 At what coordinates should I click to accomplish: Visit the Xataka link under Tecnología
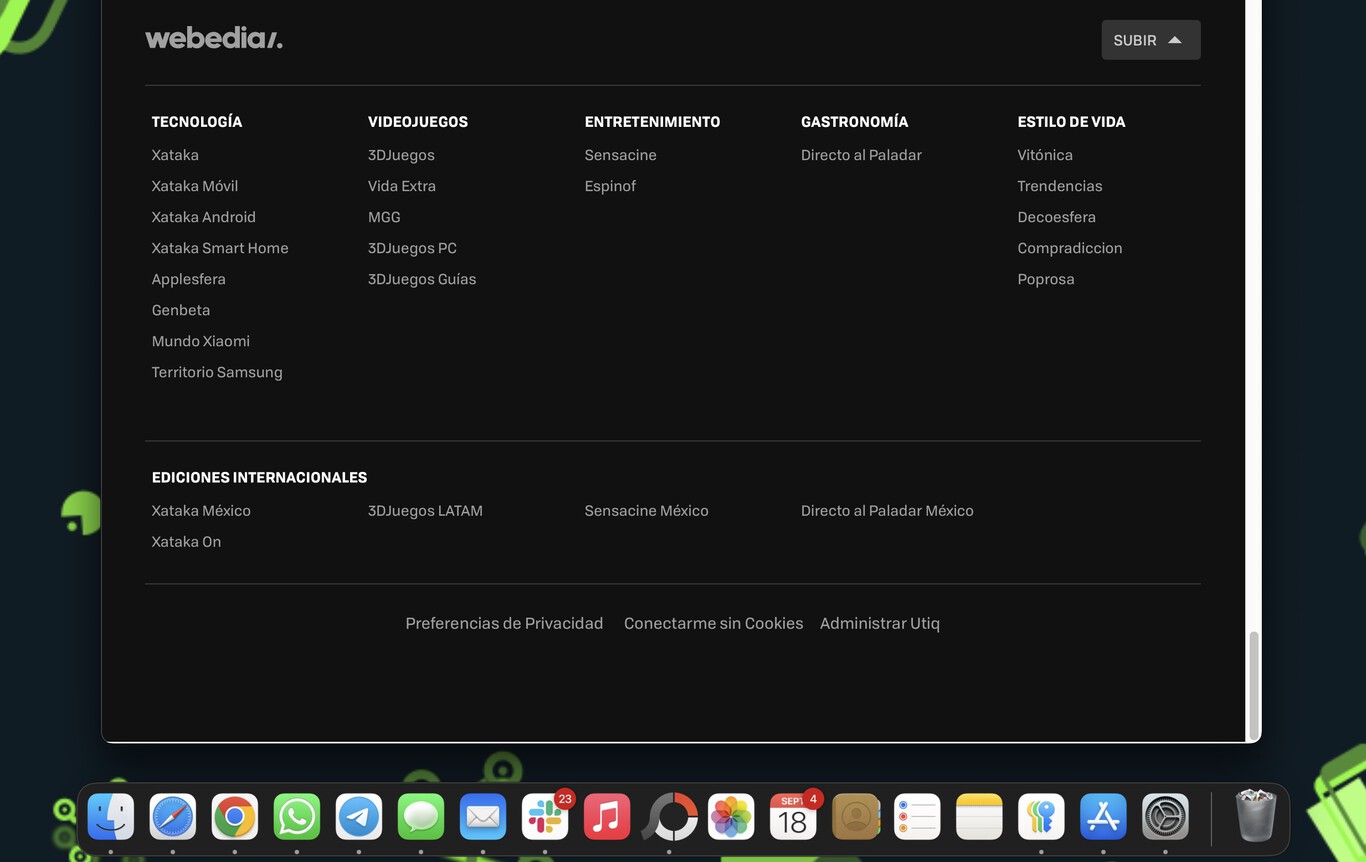tap(175, 155)
